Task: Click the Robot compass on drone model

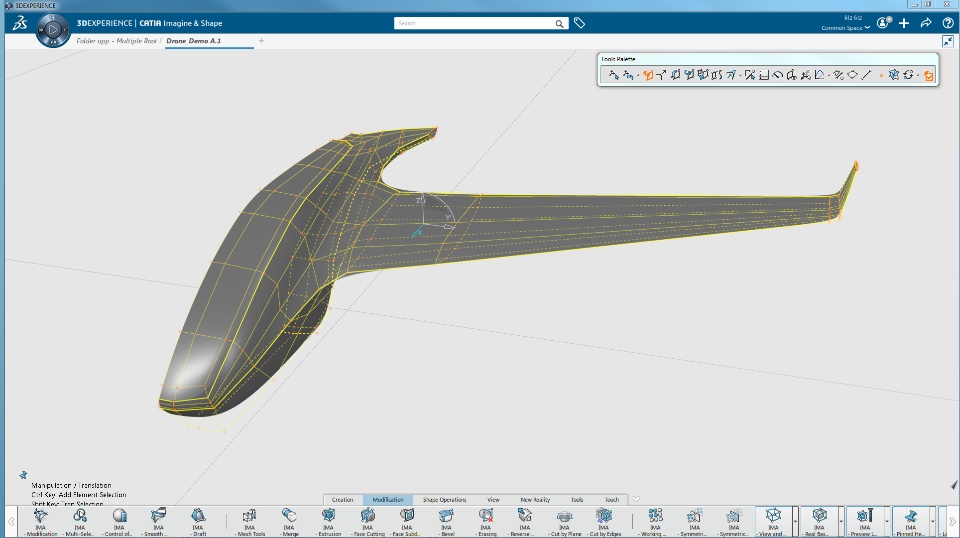Action: [x=436, y=214]
